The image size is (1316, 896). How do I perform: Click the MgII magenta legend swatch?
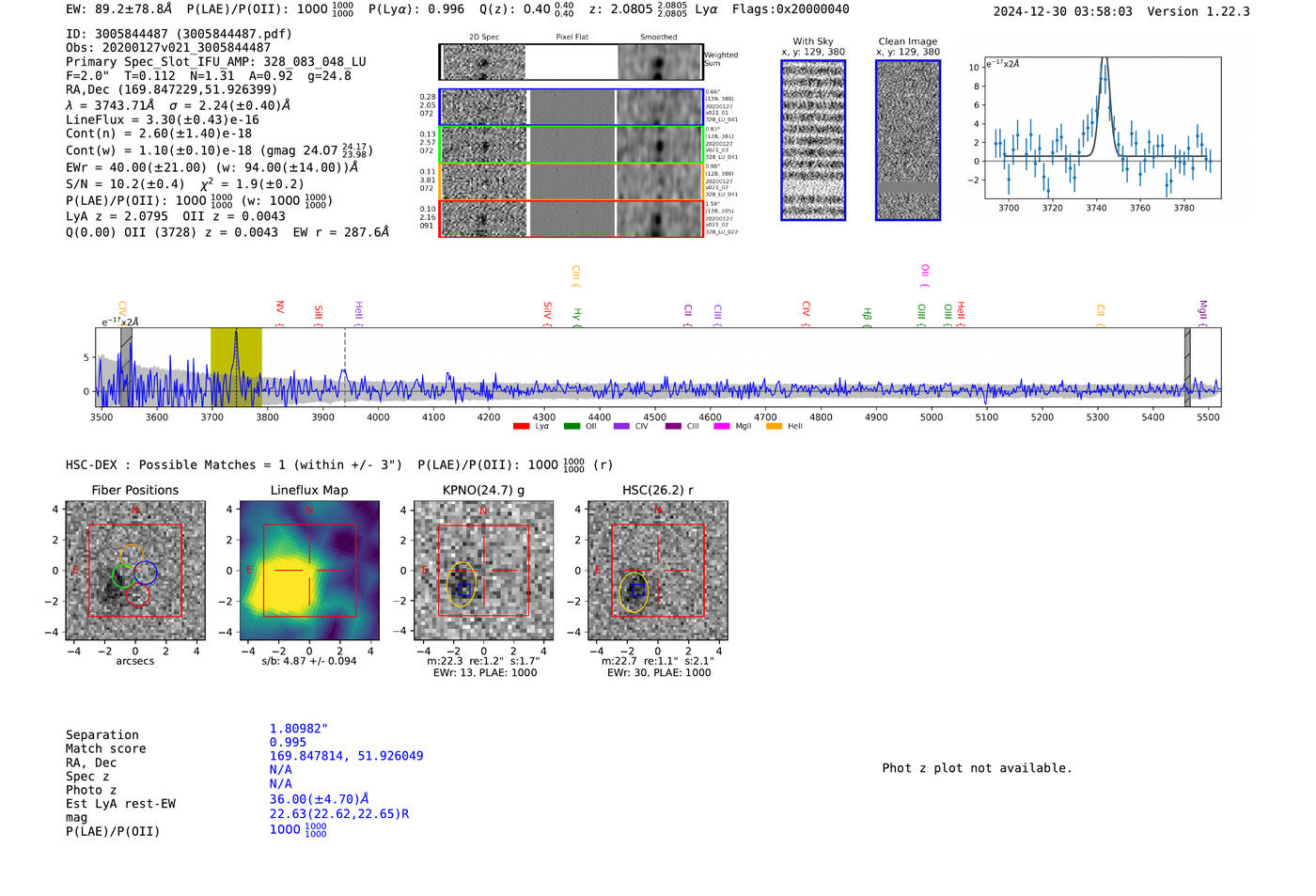click(x=722, y=426)
